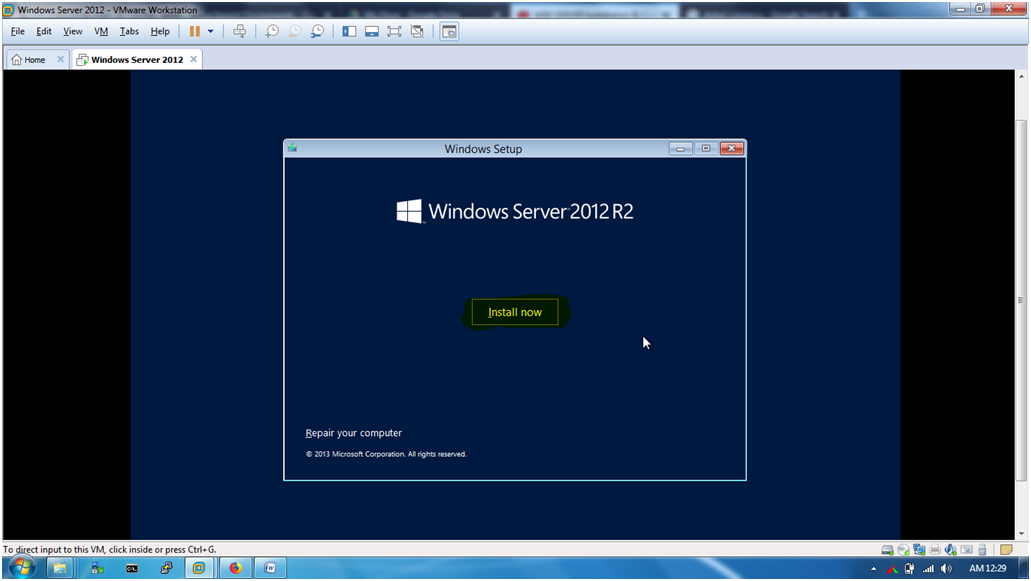Click the camera device status icon

[967, 549]
